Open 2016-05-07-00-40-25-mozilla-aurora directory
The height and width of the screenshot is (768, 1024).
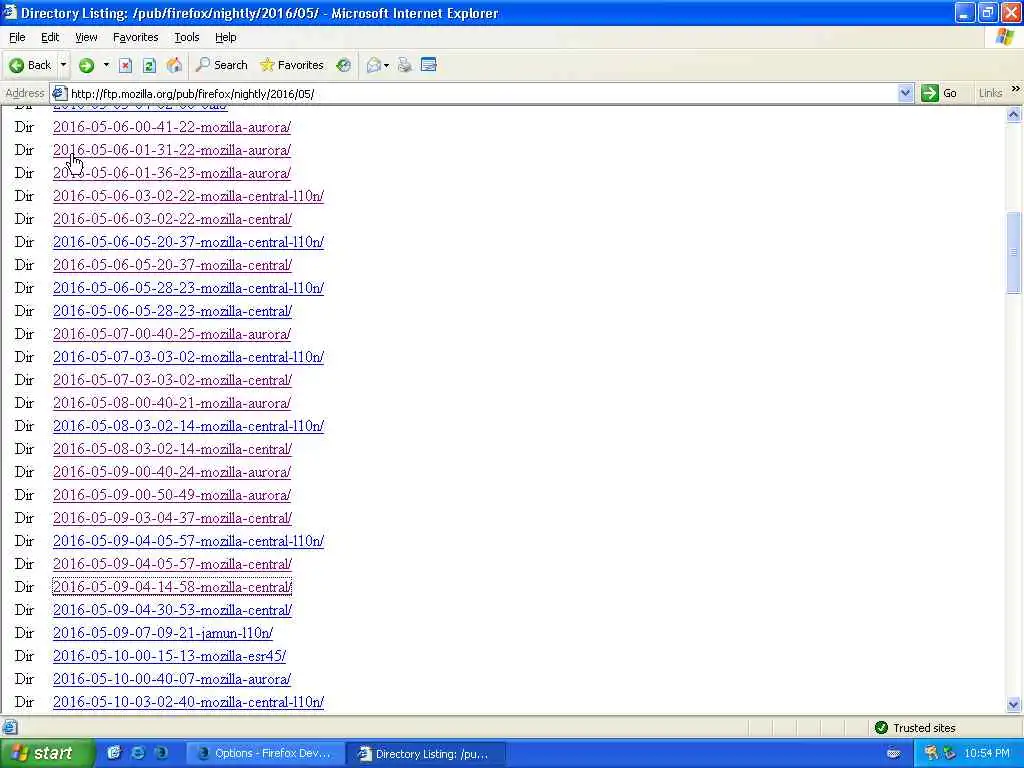pyautogui.click(x=172, y=334)
